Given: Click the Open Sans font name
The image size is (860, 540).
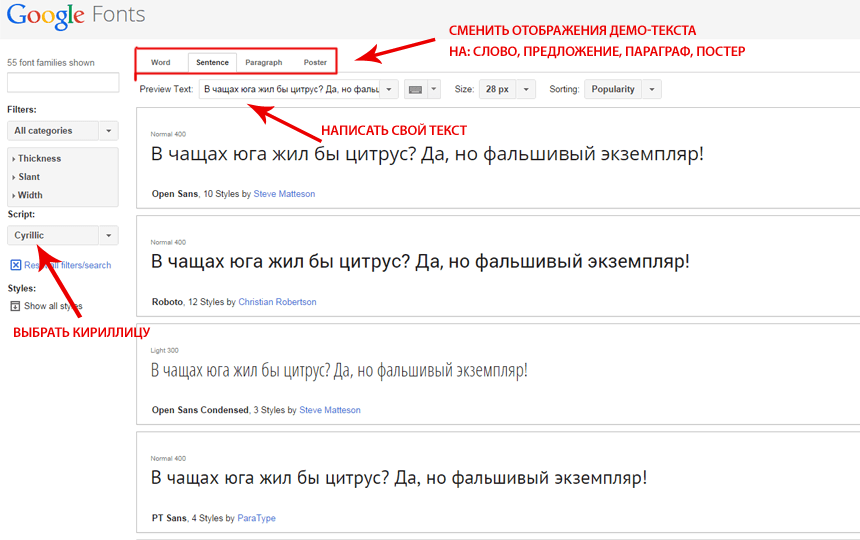Looking at the screenshot, I should click(174, 194).
